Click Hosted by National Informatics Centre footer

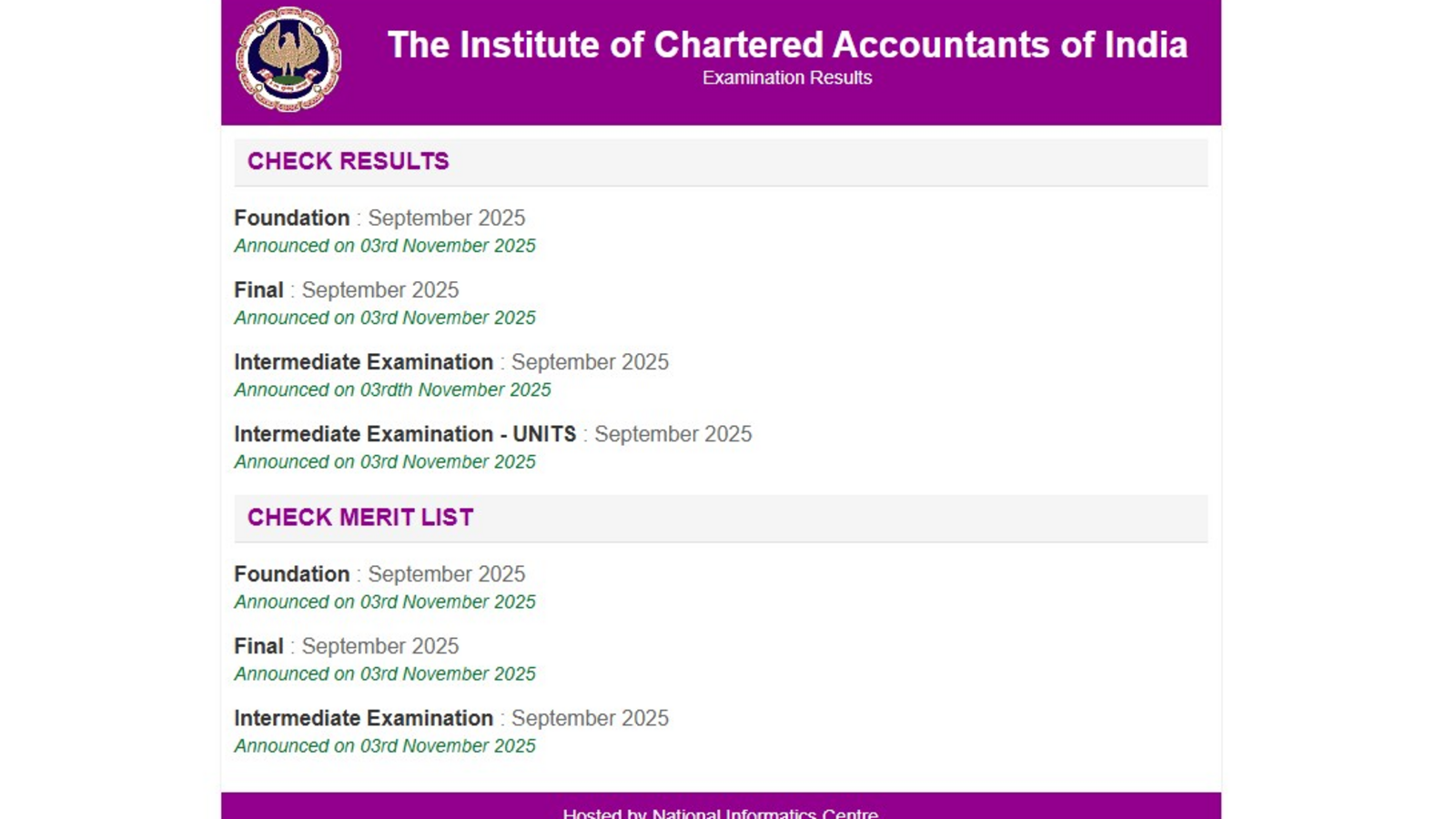pyautogui.click(x=720, y=812)
